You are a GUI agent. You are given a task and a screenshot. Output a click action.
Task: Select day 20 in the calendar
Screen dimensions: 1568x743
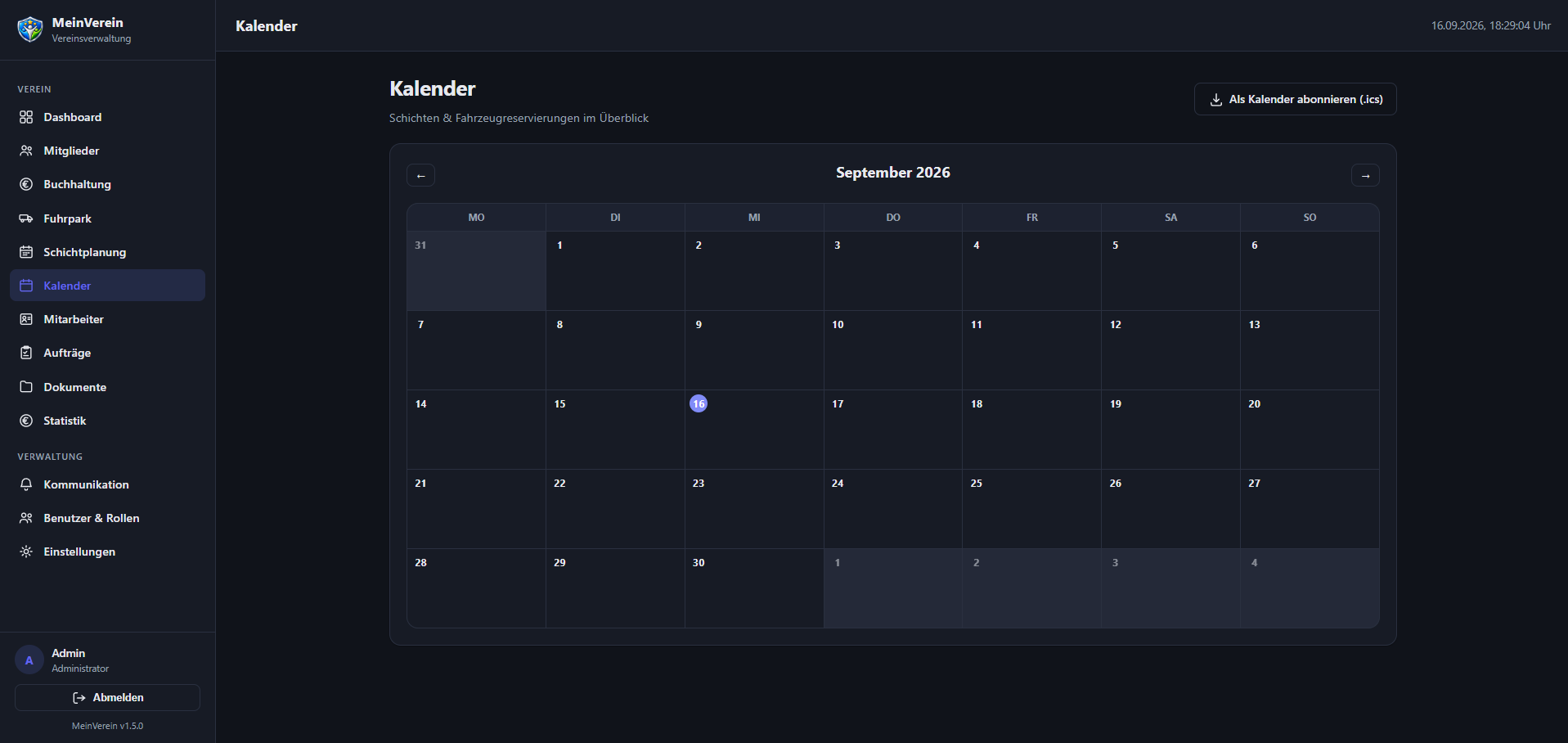1310,430
